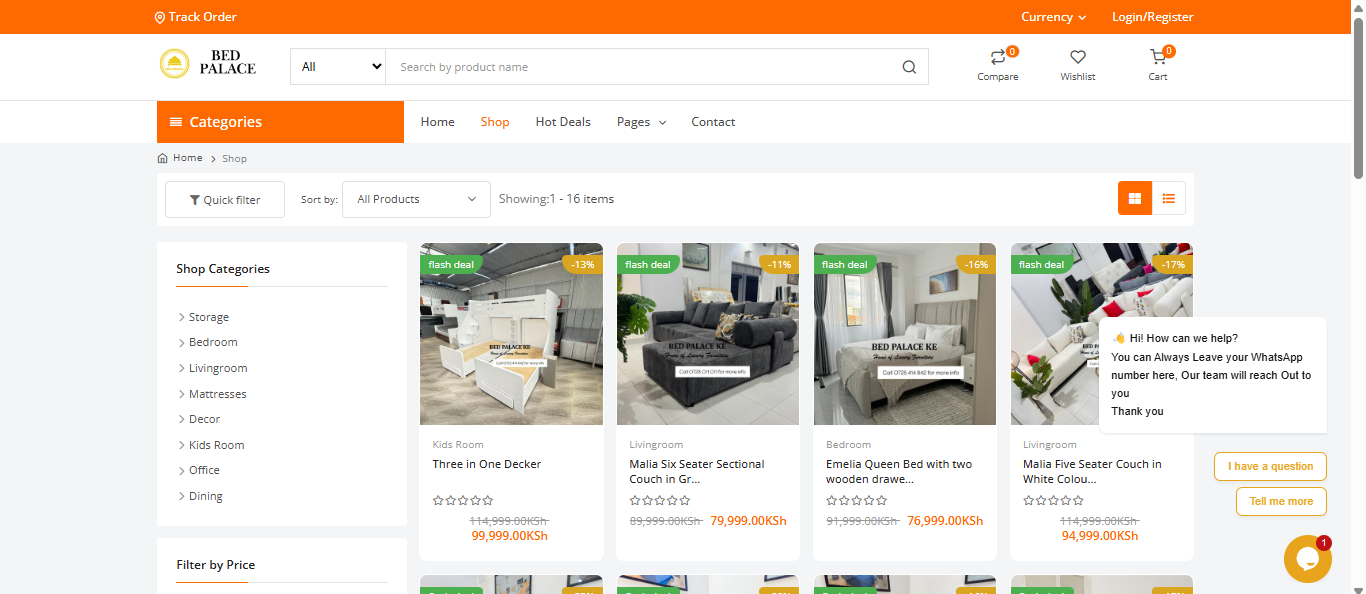Go to Hot Deals menu item
The width and height of the screenshot is (1366, 594).
point(563,122)
